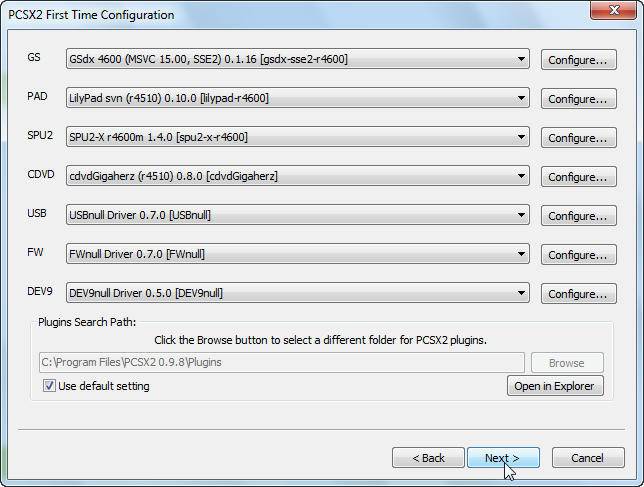Open the SPU2 plugin dropdown
The height and width of the screenshot is (487, 644).
pyautogui.click(x=298, y=137)
